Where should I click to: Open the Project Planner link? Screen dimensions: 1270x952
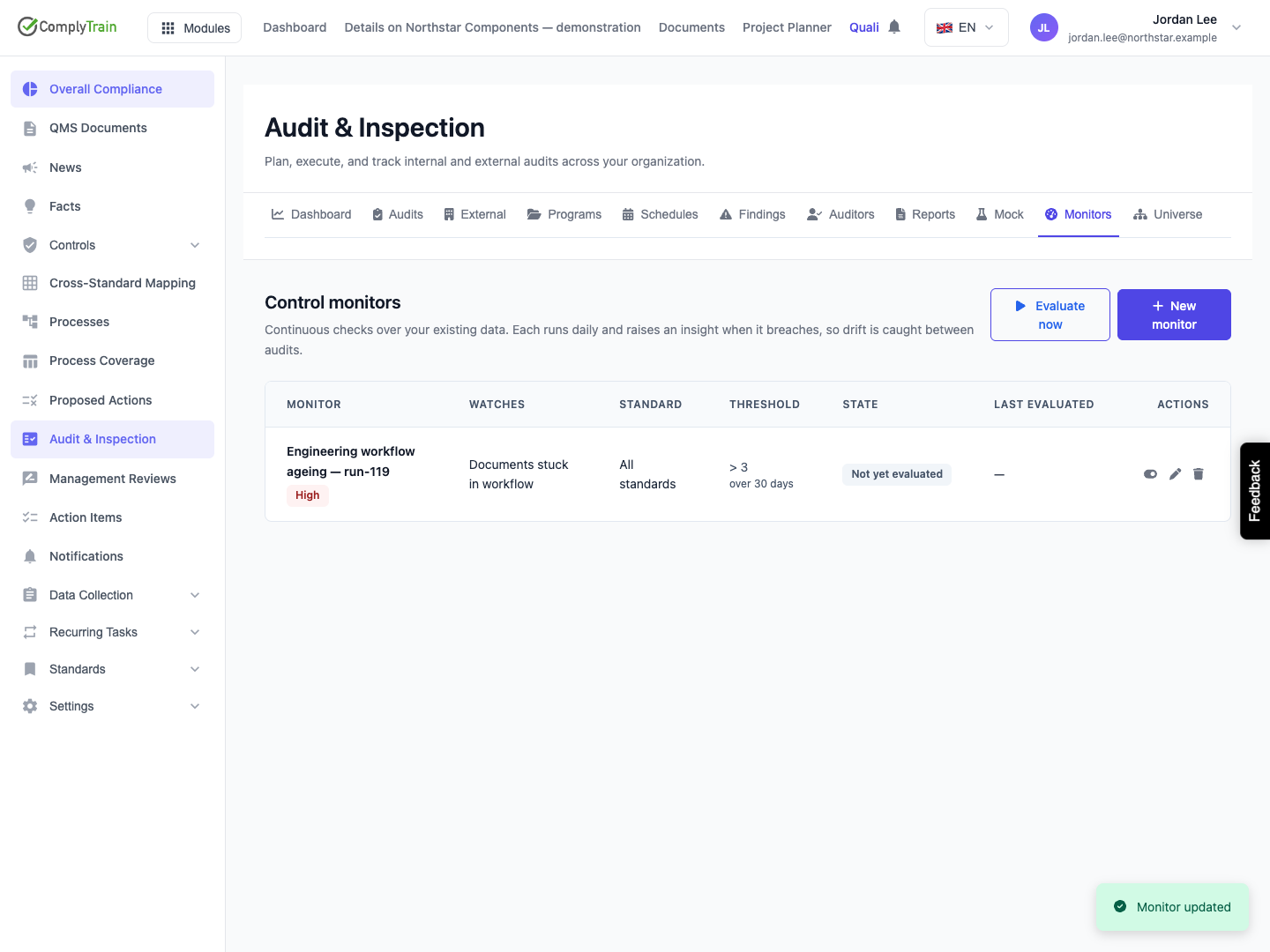[787, 27]
